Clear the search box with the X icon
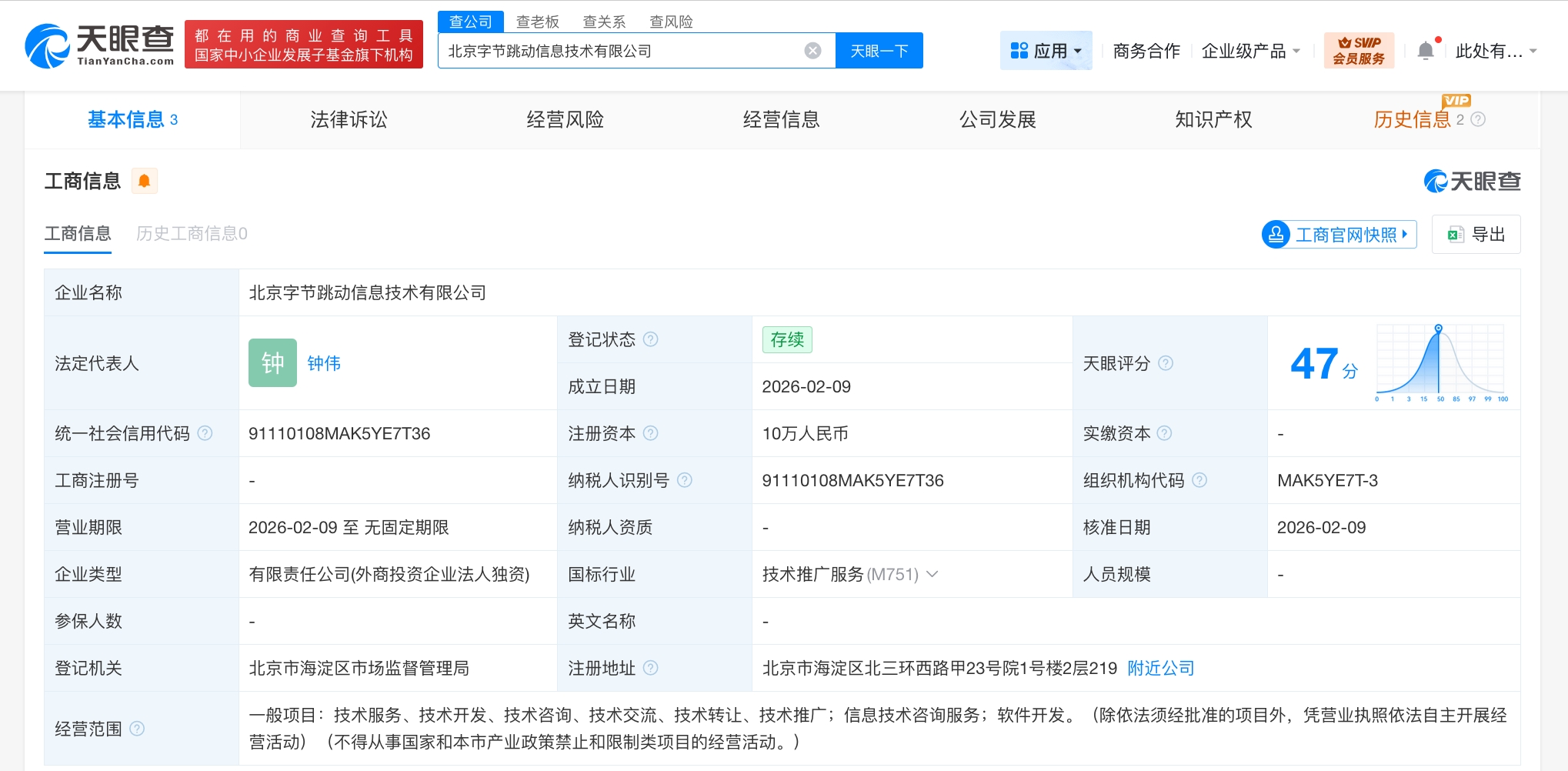 [812, 49]
